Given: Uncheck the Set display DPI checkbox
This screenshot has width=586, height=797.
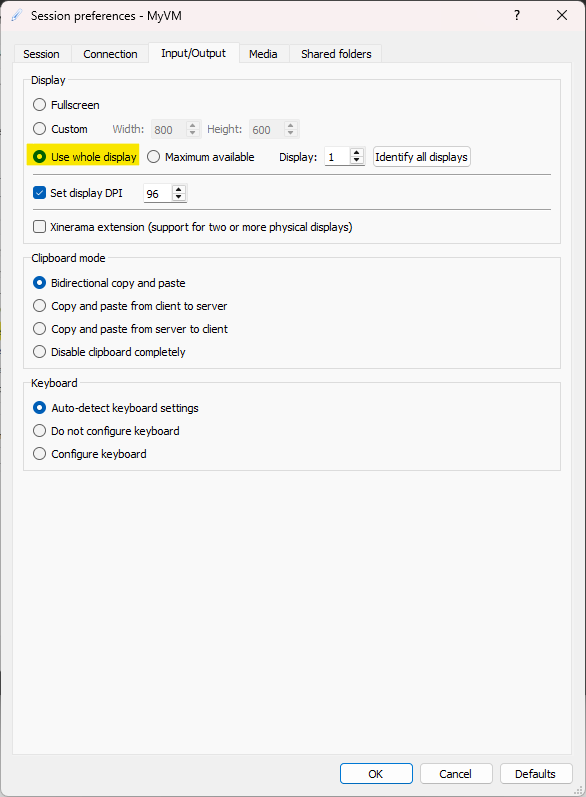Looking at the screenshot, I should point(39,193).
